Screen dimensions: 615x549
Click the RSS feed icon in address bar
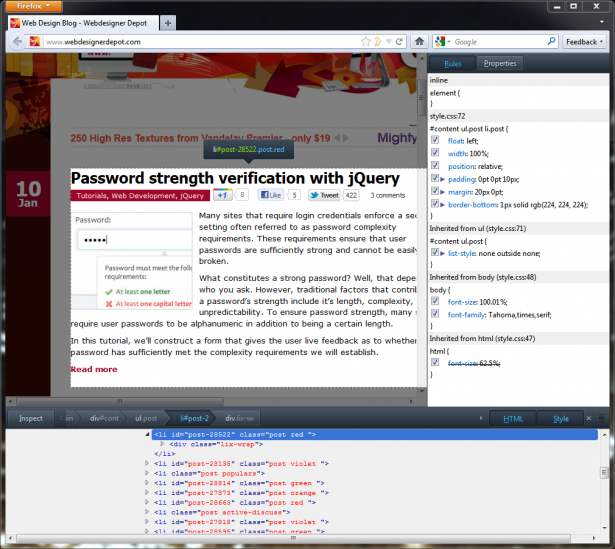378,41
